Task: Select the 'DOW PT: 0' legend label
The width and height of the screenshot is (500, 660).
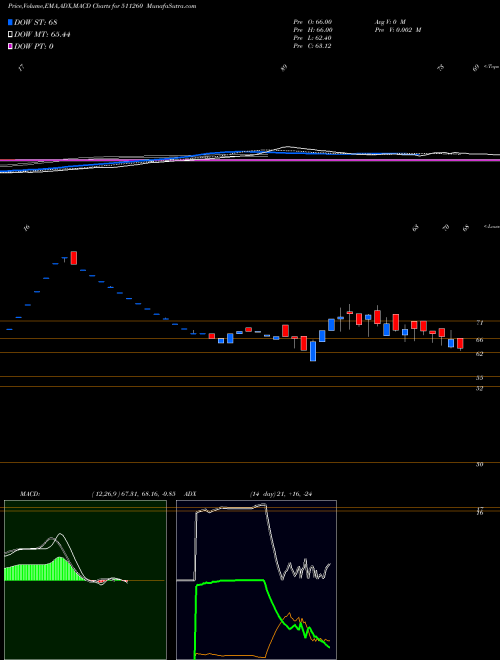Action: (34, 46)
